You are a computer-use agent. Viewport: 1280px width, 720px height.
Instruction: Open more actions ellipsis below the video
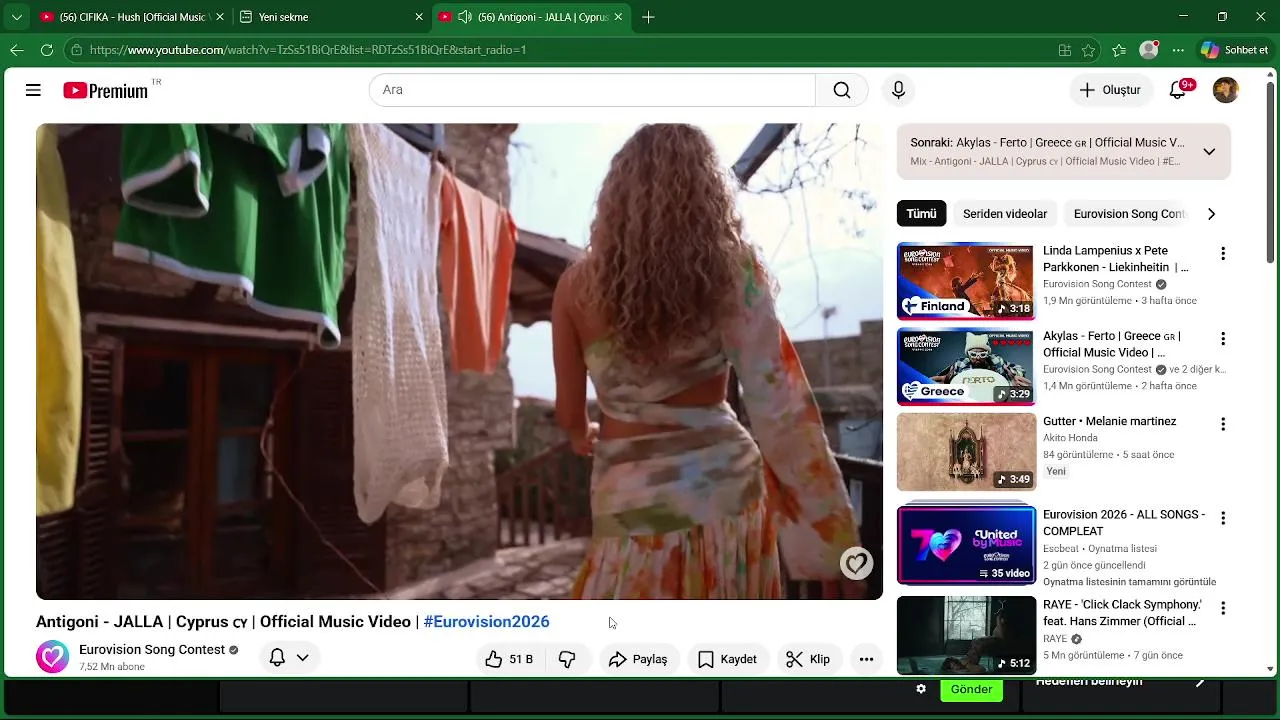point(866,659)
